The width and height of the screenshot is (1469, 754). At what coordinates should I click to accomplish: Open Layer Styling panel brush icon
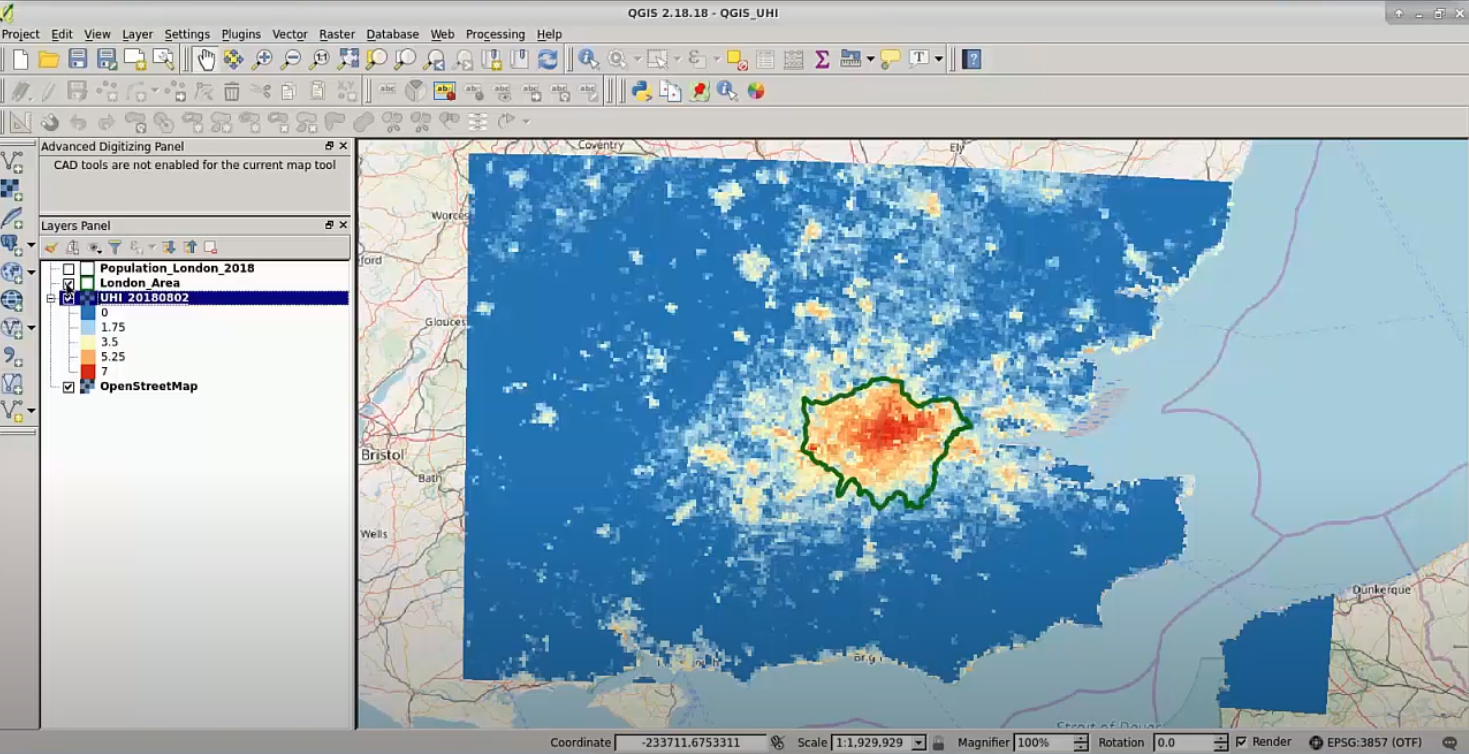pos(51,247)
